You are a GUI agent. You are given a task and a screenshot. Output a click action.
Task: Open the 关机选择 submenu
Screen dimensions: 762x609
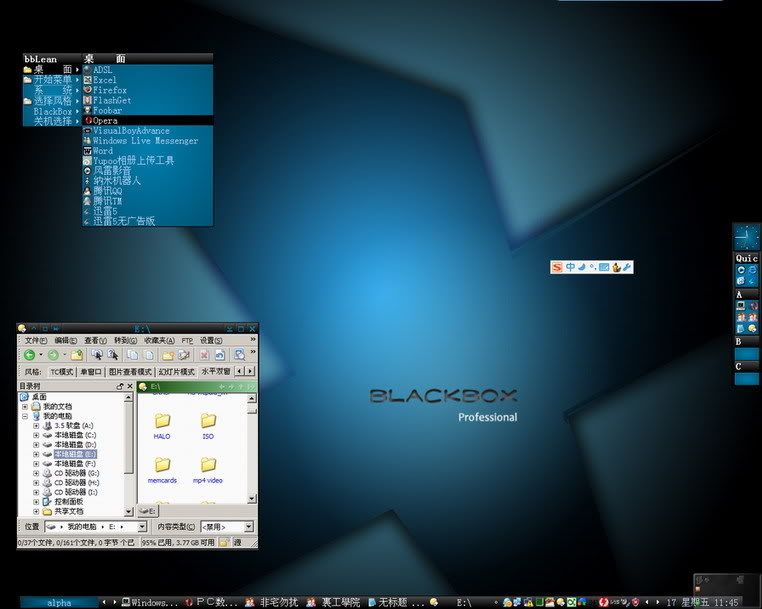click(52, 121)
